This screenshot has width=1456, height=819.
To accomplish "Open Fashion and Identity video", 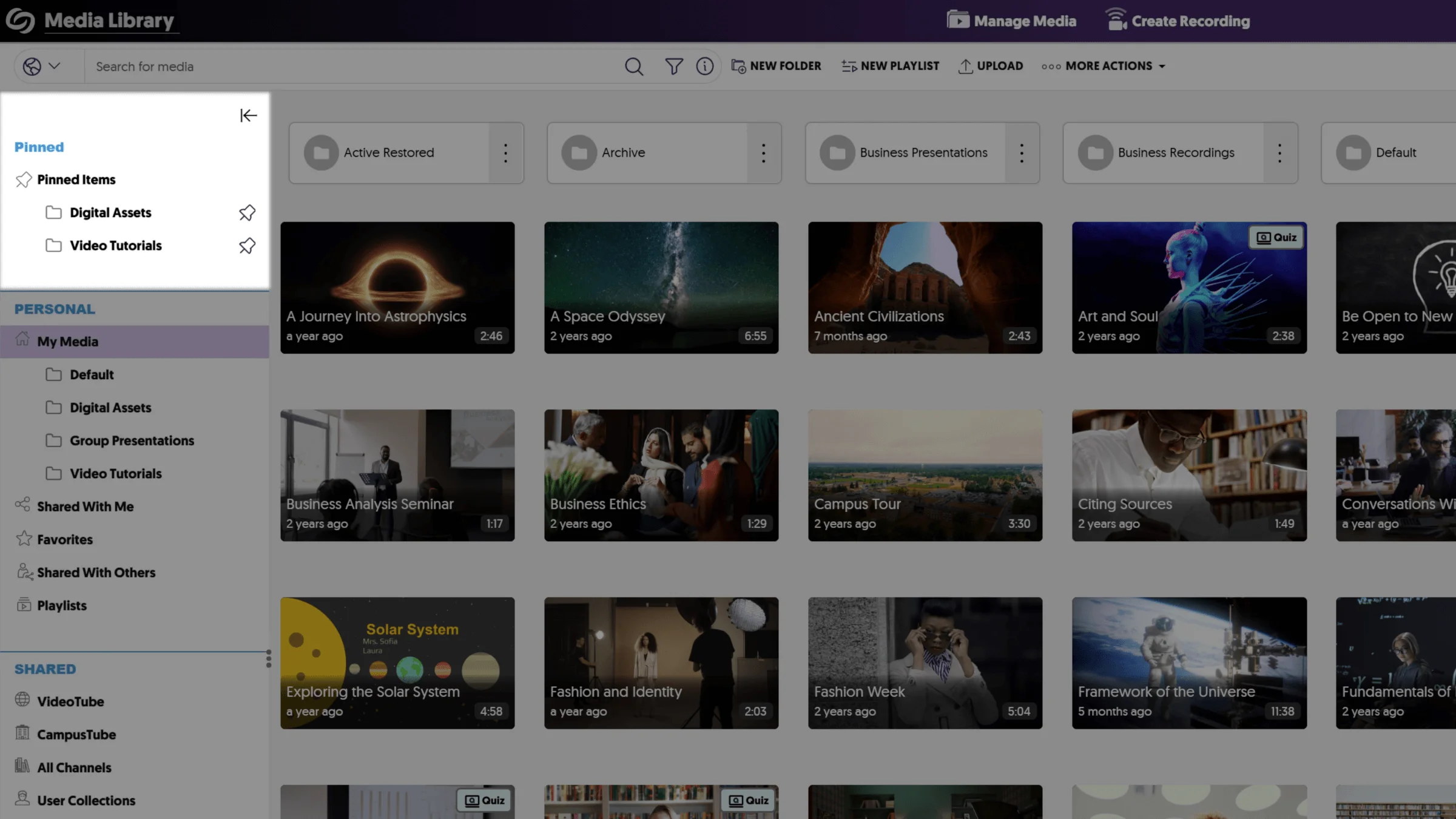I will point(661,663).
